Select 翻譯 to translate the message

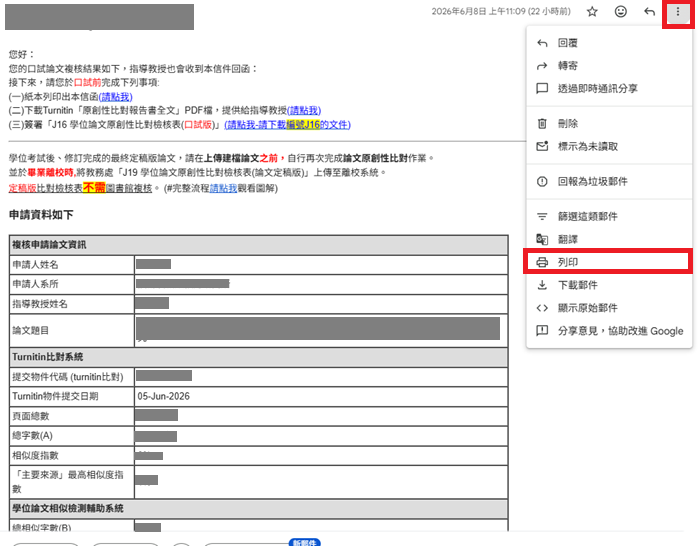tap(609, 239)
